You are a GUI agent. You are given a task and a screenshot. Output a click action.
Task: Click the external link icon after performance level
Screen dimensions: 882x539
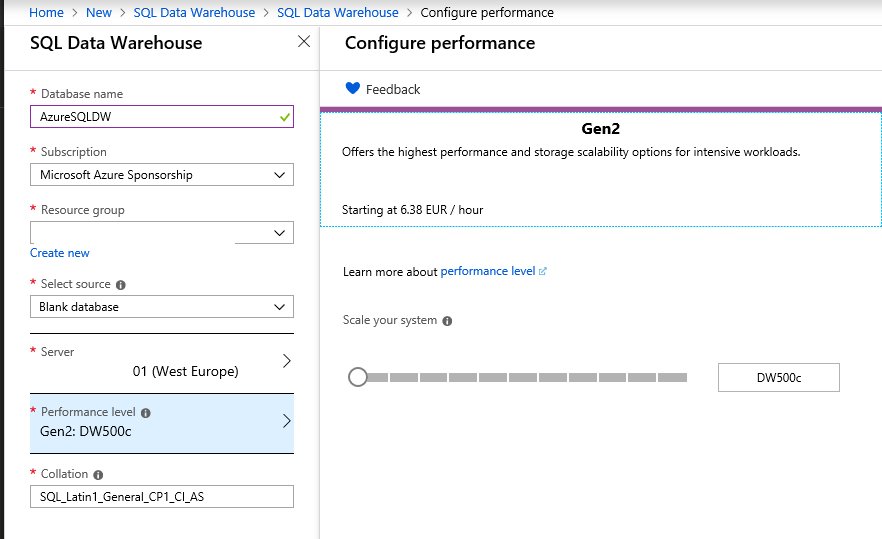point(543,271)
